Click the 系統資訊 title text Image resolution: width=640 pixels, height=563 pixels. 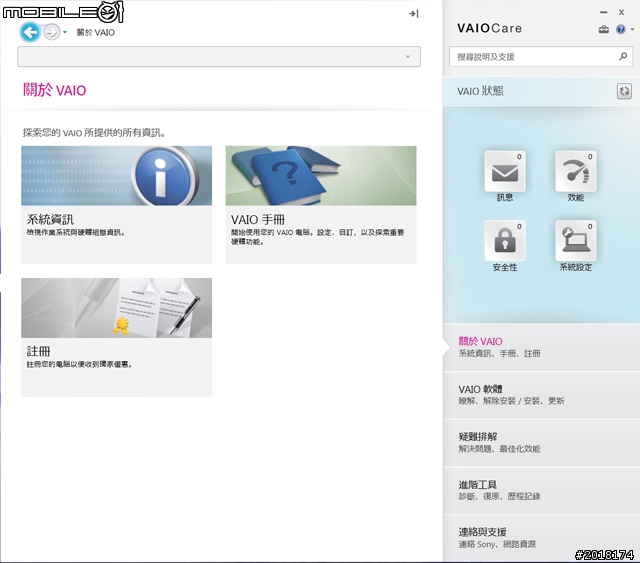[50, 220]
